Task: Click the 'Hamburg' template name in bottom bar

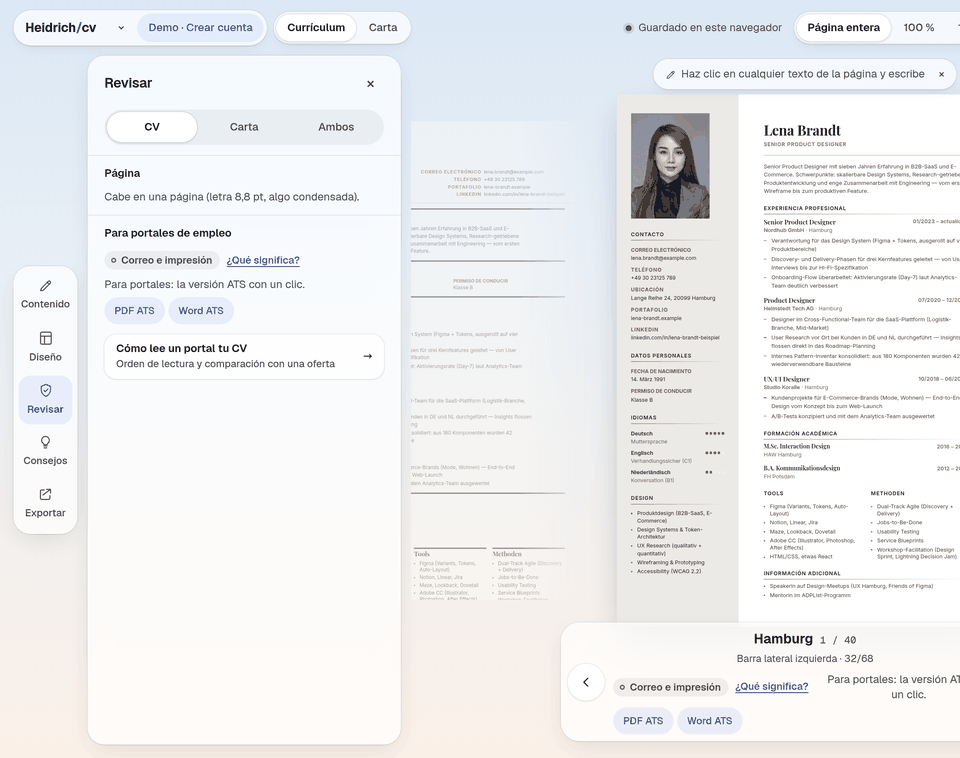Action: (x=783, y=639)
